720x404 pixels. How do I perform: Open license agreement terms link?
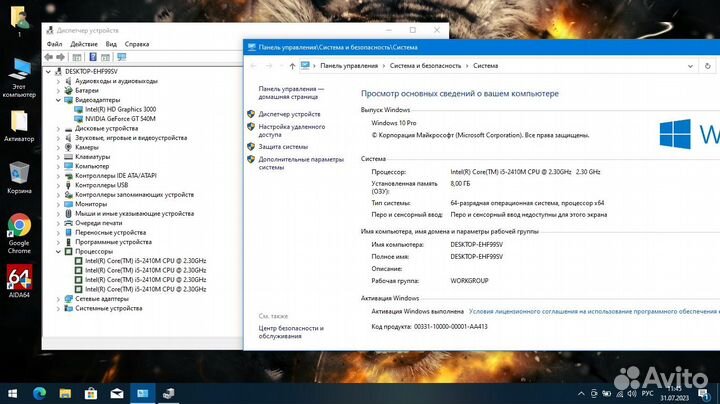pyautogui.click(x=594, y=311)
